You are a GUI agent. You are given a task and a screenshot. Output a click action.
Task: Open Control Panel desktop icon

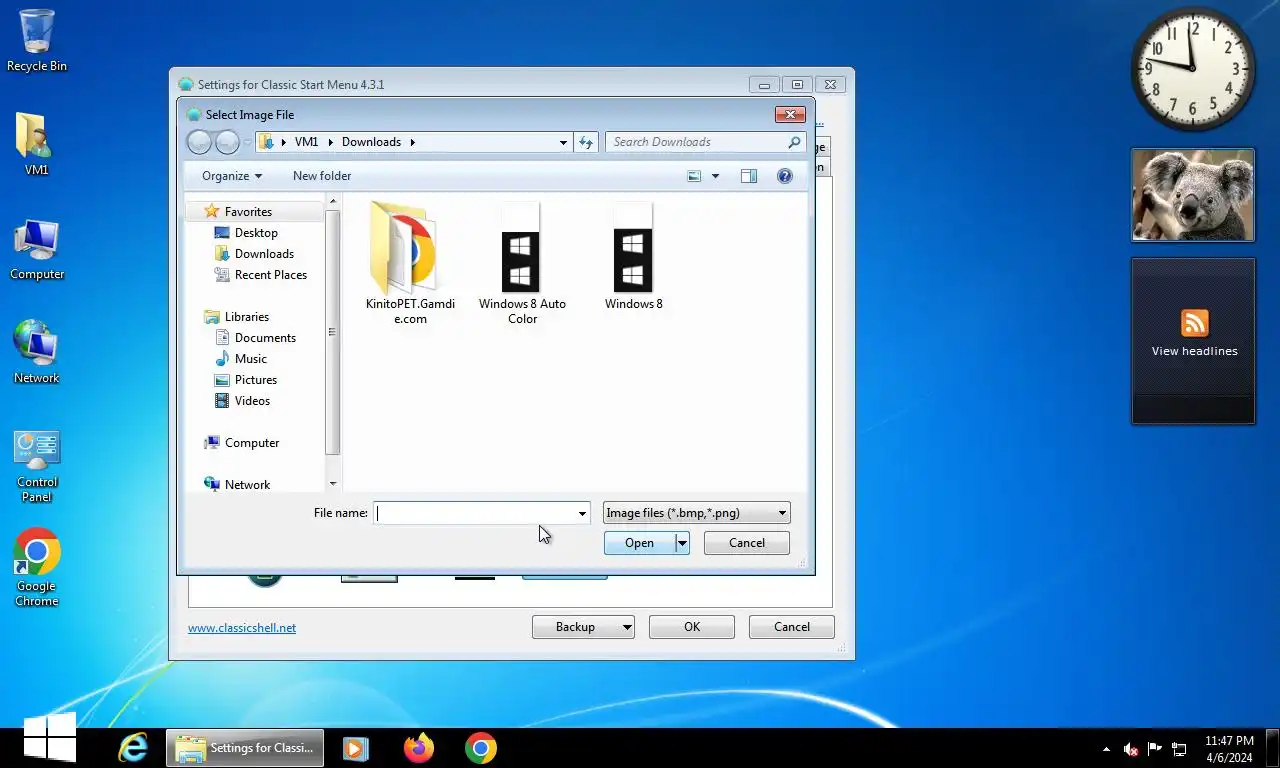(x=37, y=466)
